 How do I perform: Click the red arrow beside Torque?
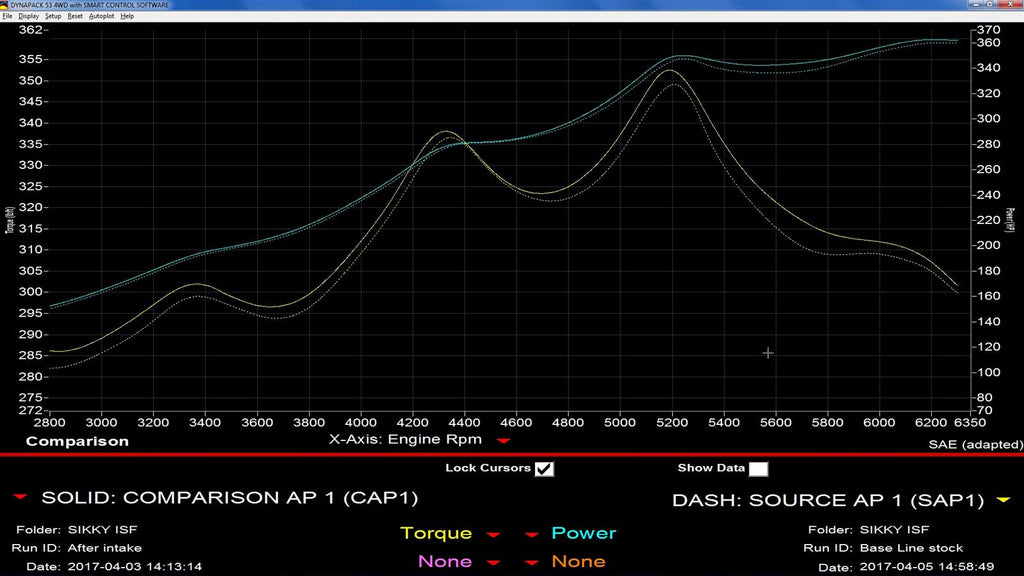492,535
